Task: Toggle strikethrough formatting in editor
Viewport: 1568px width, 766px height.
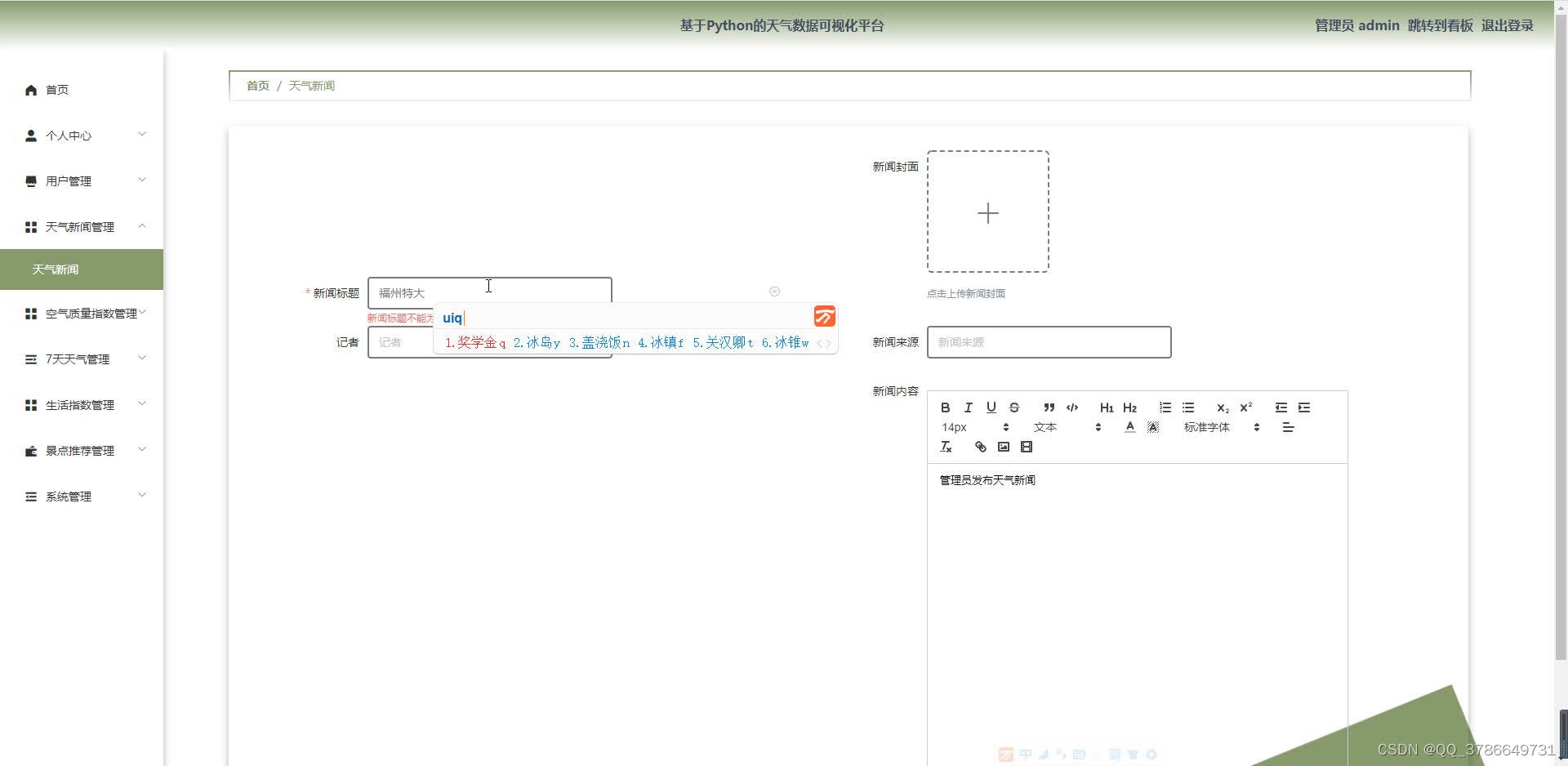Action: coord(1013,407)
